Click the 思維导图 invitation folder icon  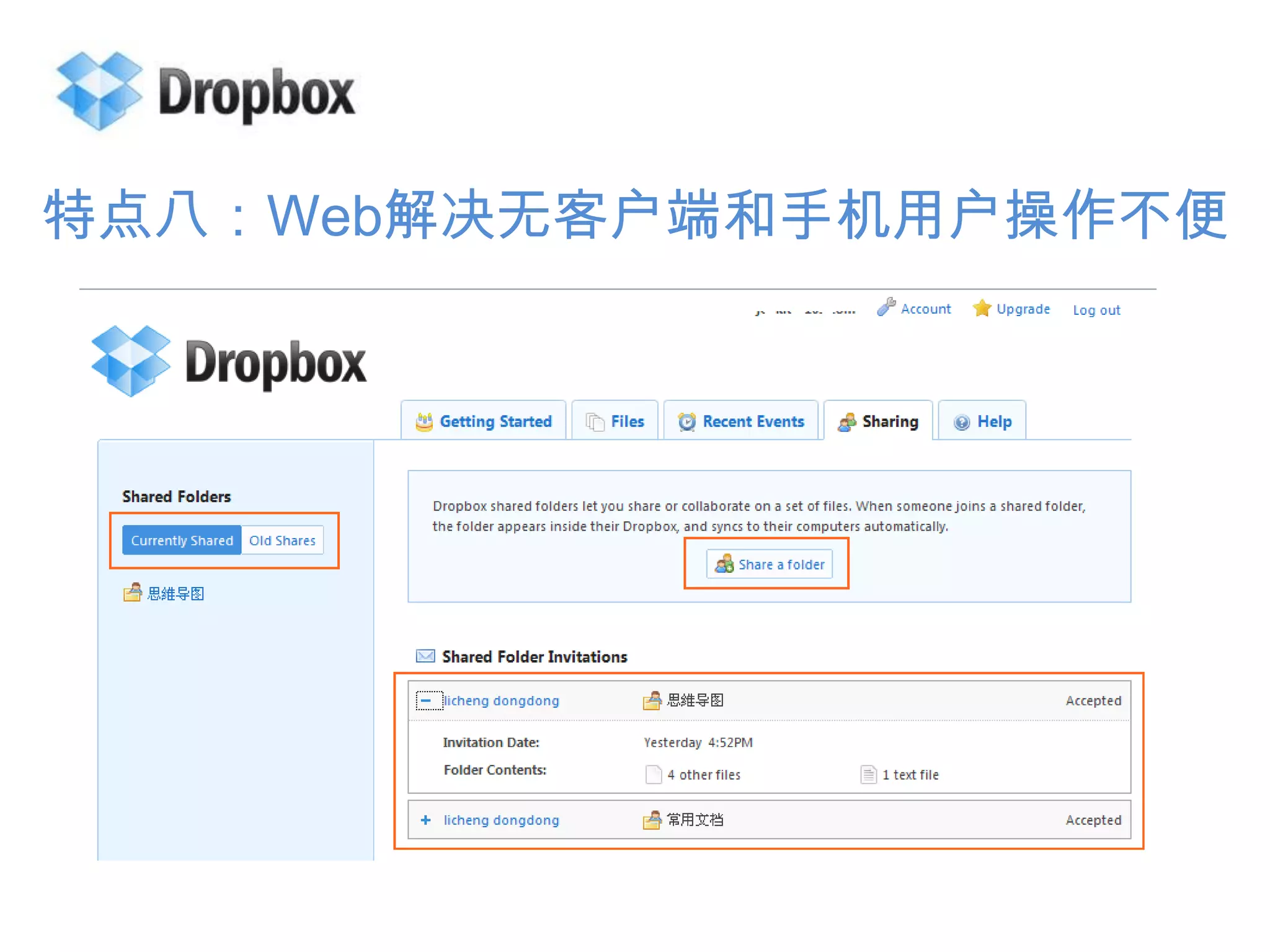pos(652,700)
